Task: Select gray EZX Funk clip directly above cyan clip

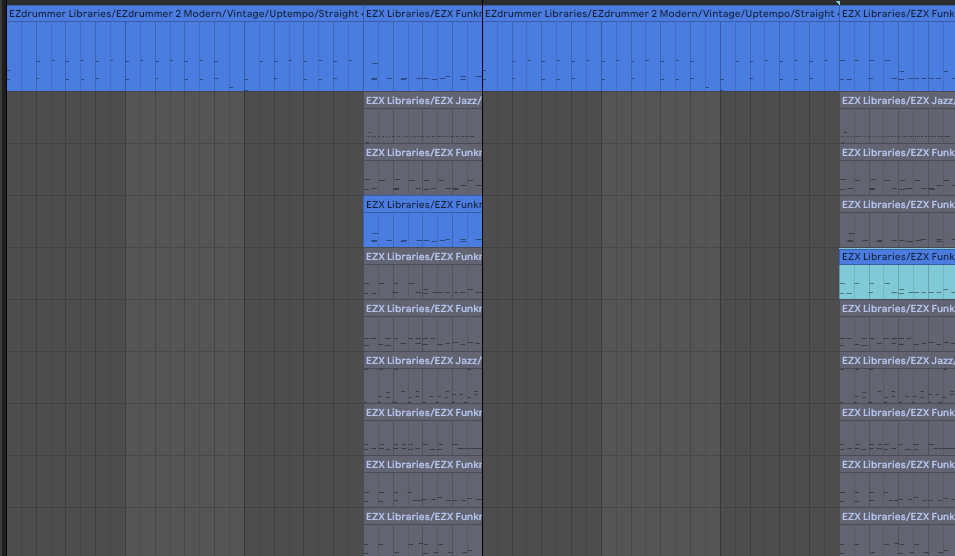Action: [897, 223]
